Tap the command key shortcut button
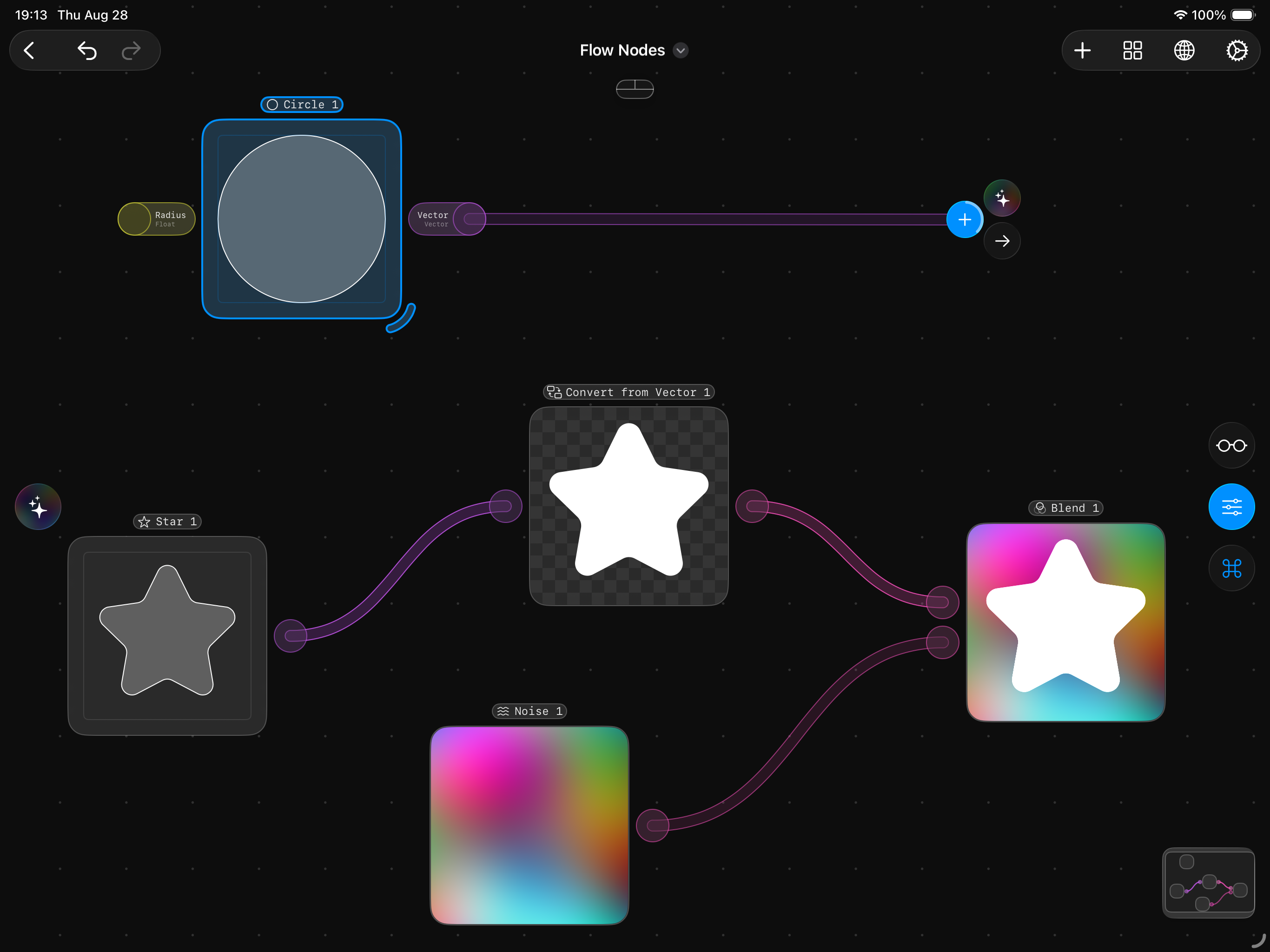Image resolution: width=1270 pixels, height=952 pixels. click(1231, 569)
